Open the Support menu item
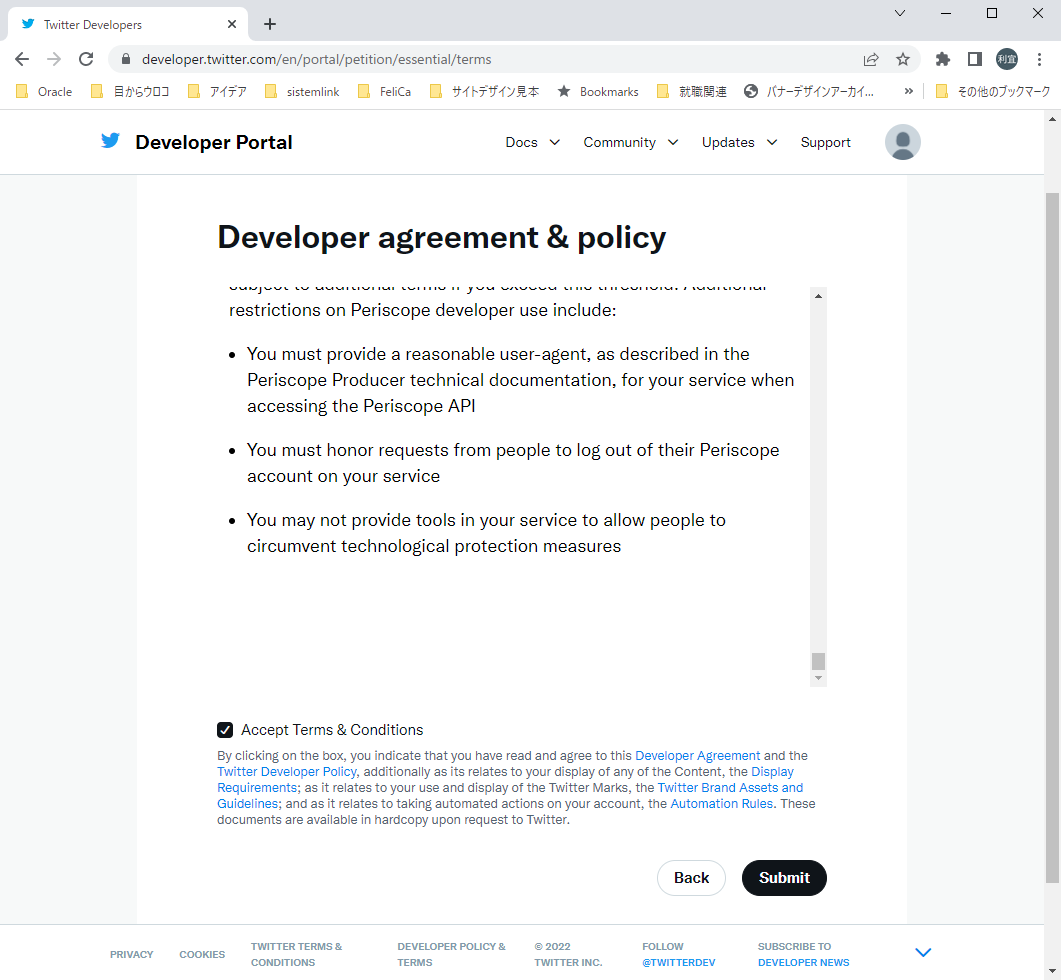 tap(826, 142)
